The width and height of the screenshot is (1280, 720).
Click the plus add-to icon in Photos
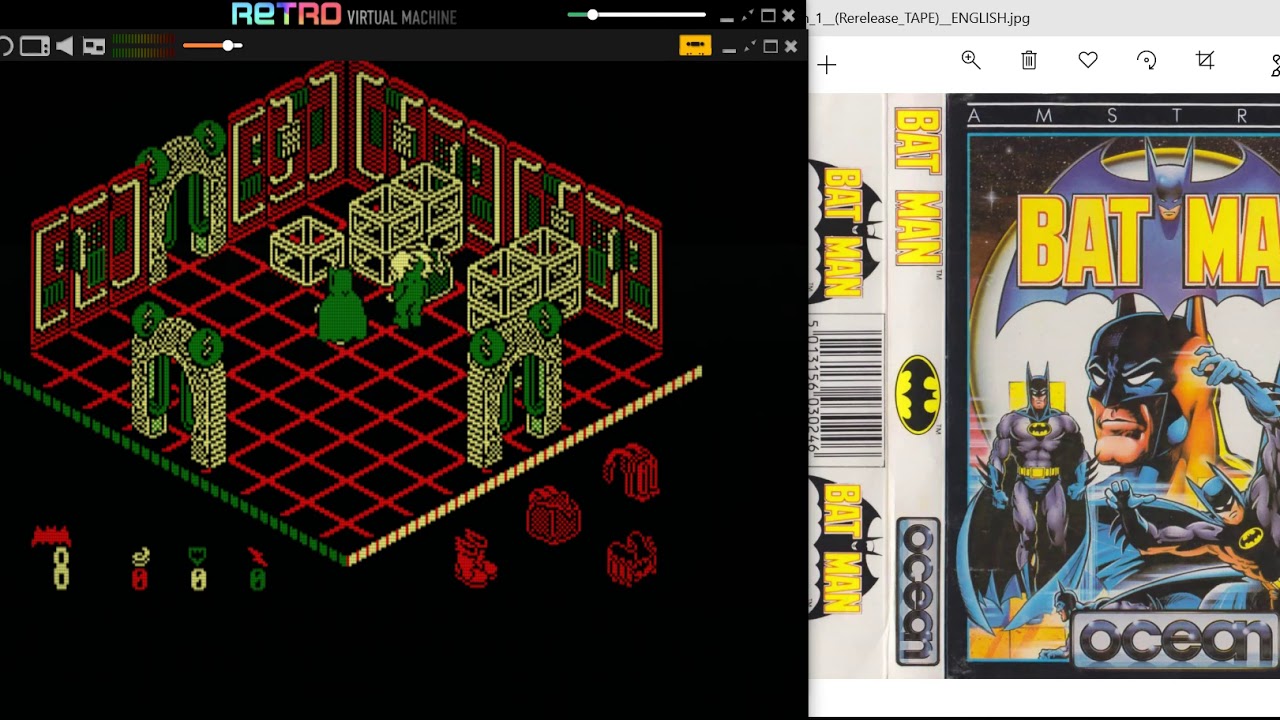coord(826,65)
